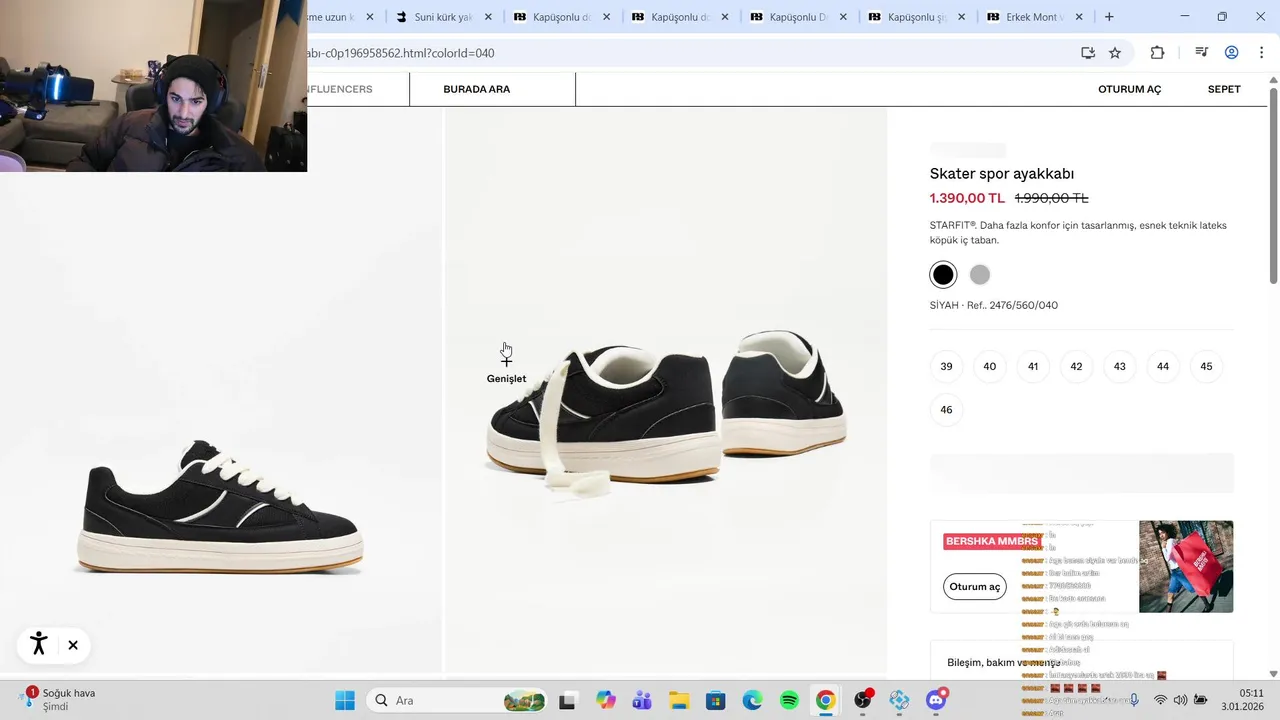Switch to the Kapüşonlu De tab
The image size is (1280, 720).
(x=797, y=17)
